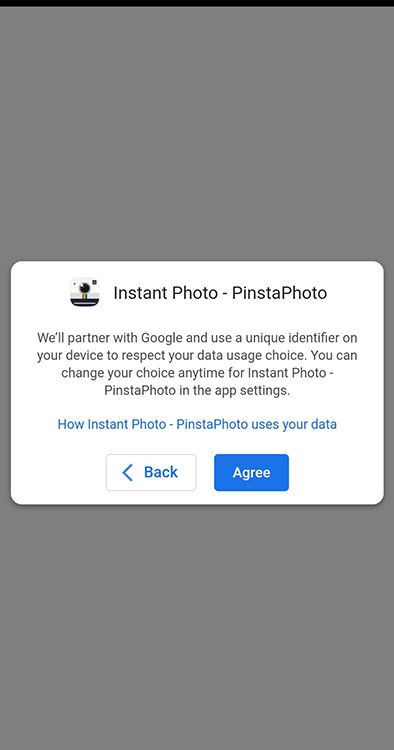394x750 pixels.
Task: Select the PinstaPhoto polaroid camera logo
Action: (85, 292)
